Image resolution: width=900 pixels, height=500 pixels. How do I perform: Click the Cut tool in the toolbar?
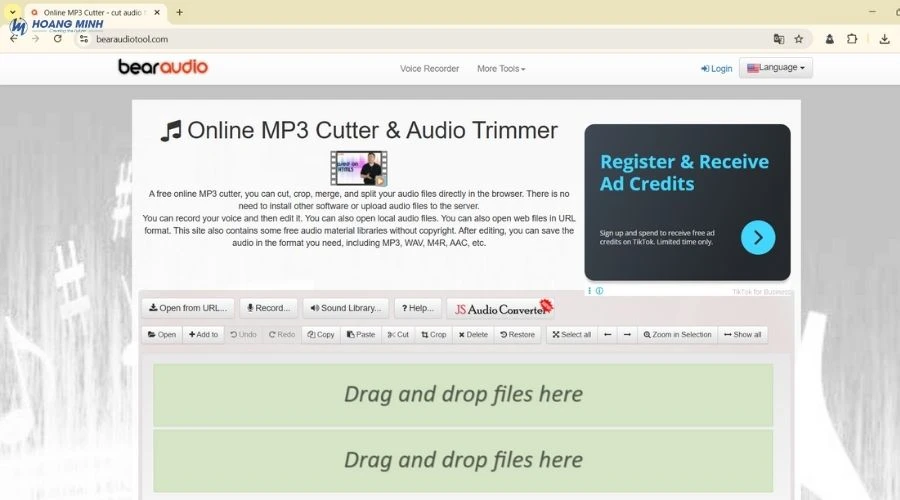point(397,335)
